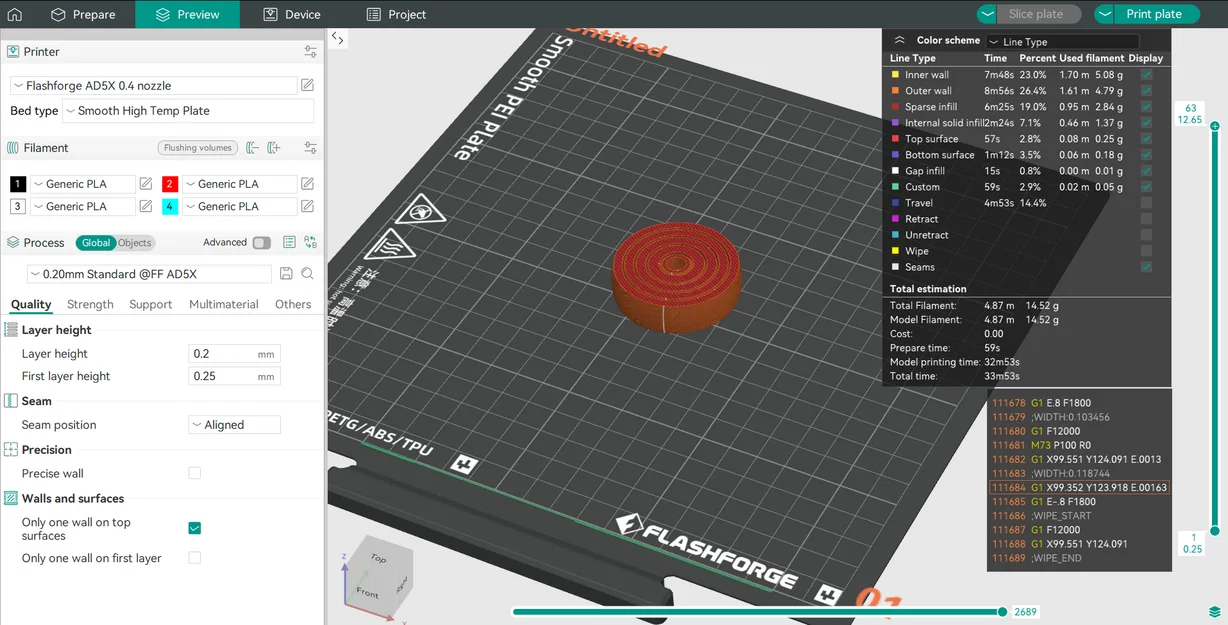Remove a filament slot icon
The height and width of the screenshot is (625, 1228).
(252, 147)
